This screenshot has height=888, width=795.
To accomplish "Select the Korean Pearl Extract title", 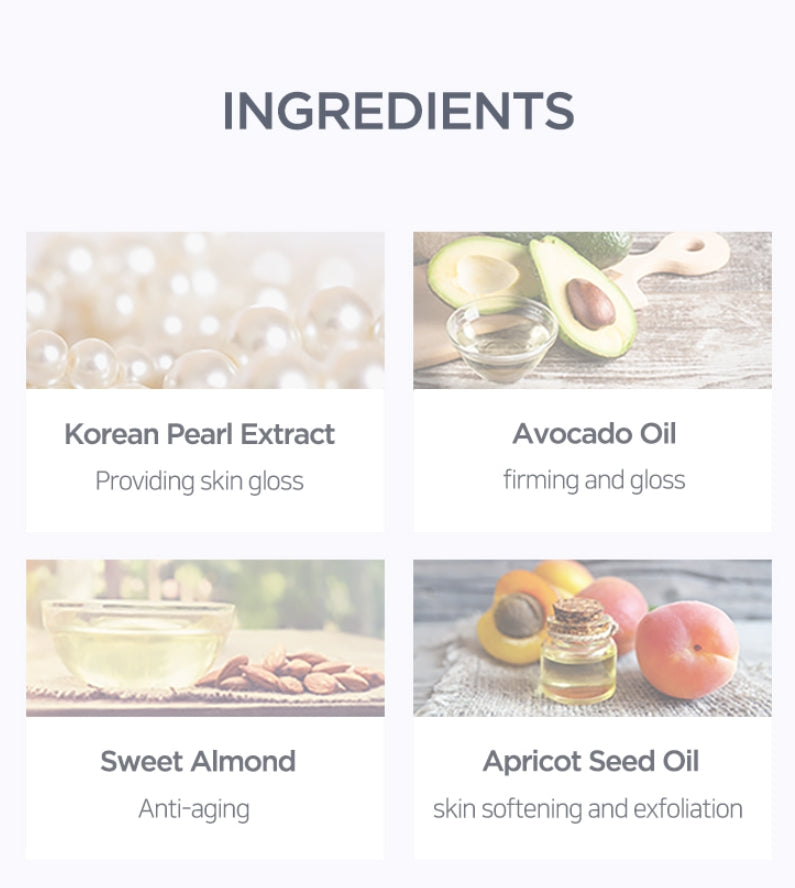I will [x=199, y=434].
